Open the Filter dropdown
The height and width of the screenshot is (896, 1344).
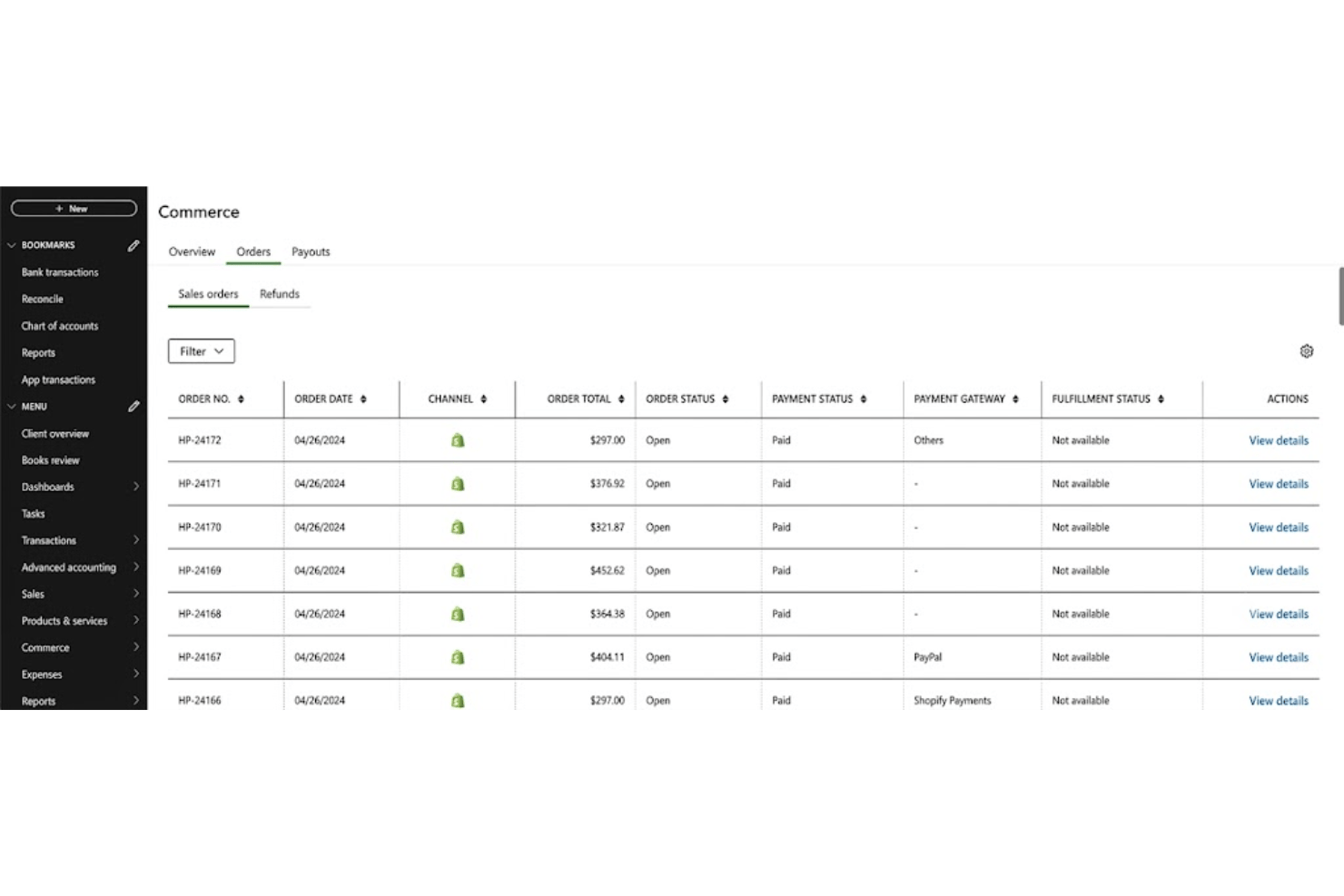[202, 351]
